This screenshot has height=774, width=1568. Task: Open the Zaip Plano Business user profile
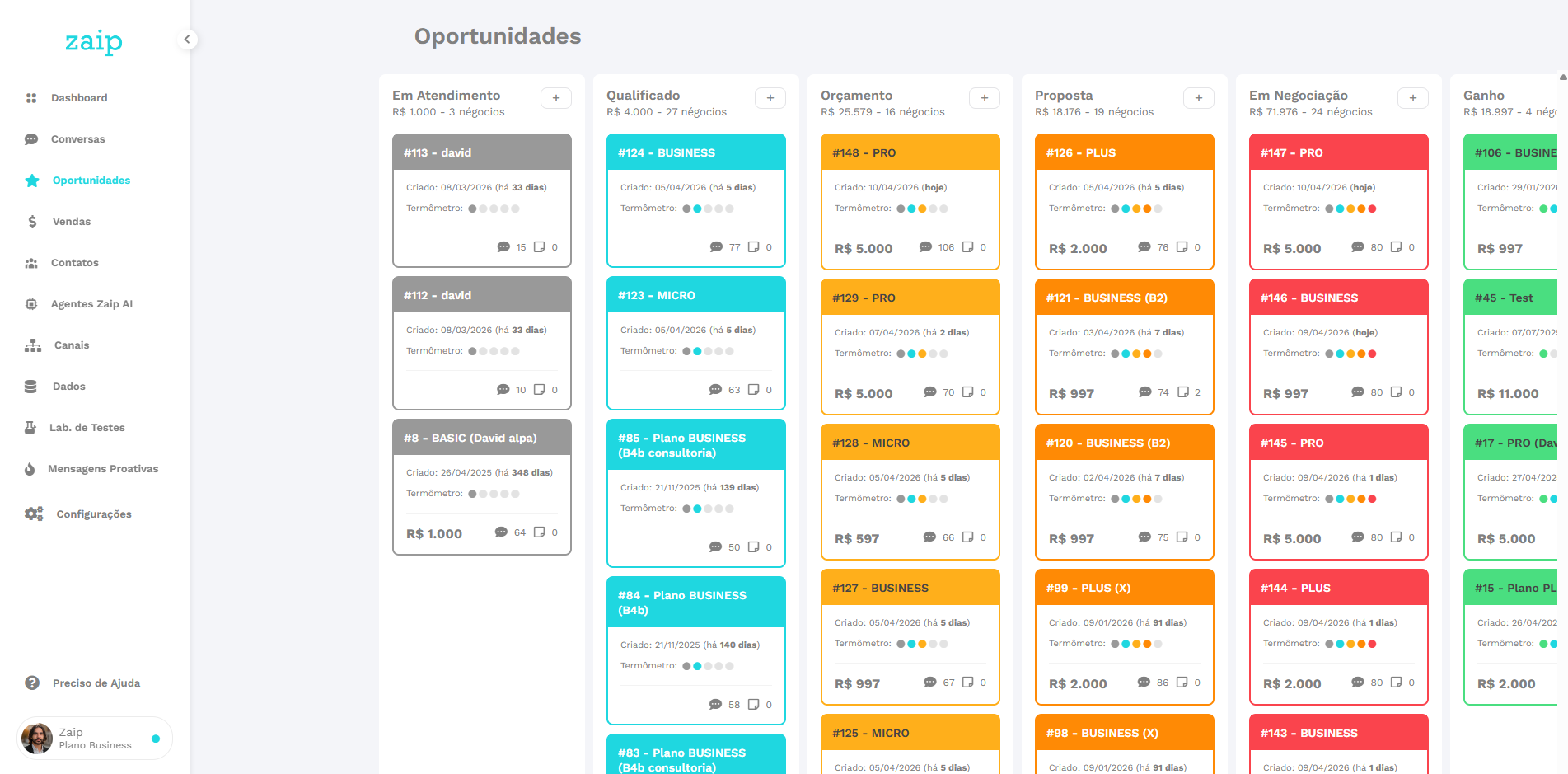tap(95, 739)
